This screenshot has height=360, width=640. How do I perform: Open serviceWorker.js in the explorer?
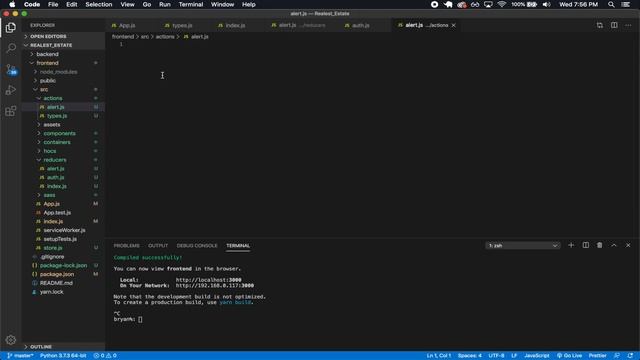point(64,230)
